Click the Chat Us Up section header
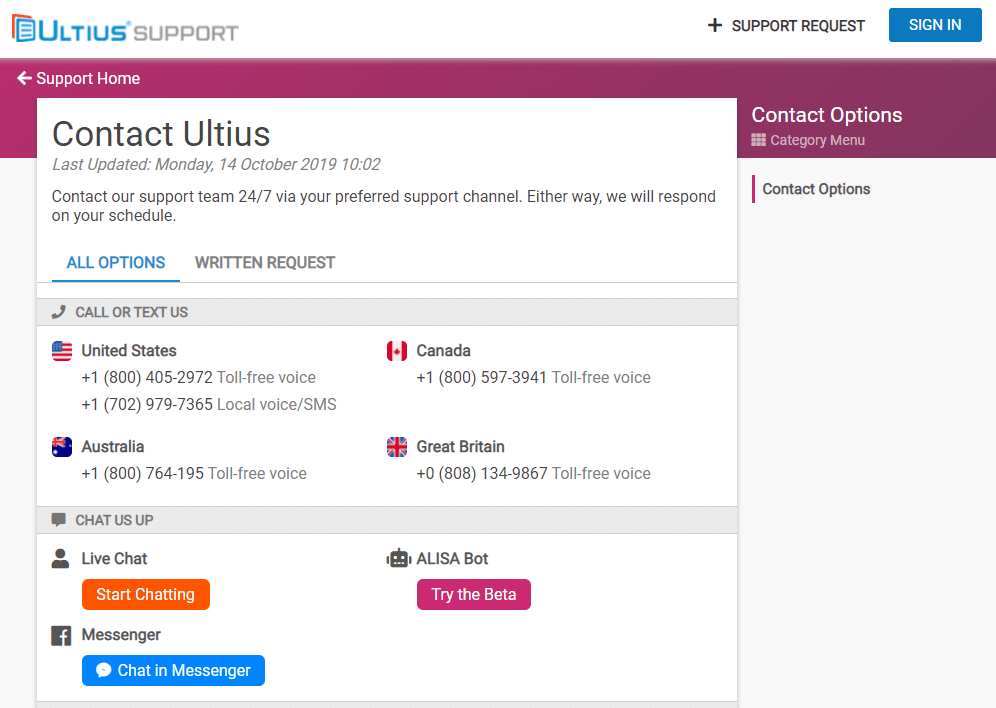 pos(387,520)
